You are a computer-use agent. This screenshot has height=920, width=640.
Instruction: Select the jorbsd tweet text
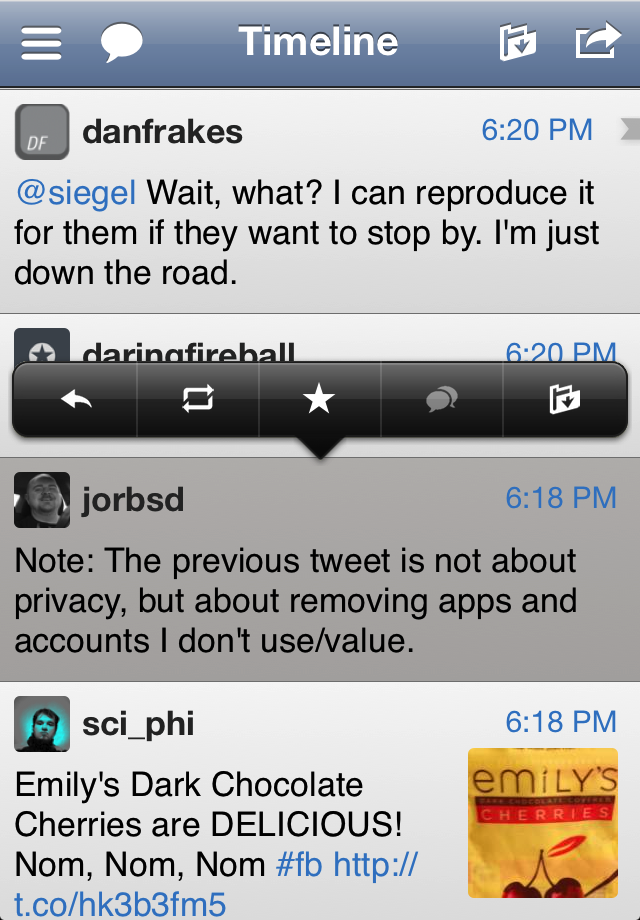(296, 600)
